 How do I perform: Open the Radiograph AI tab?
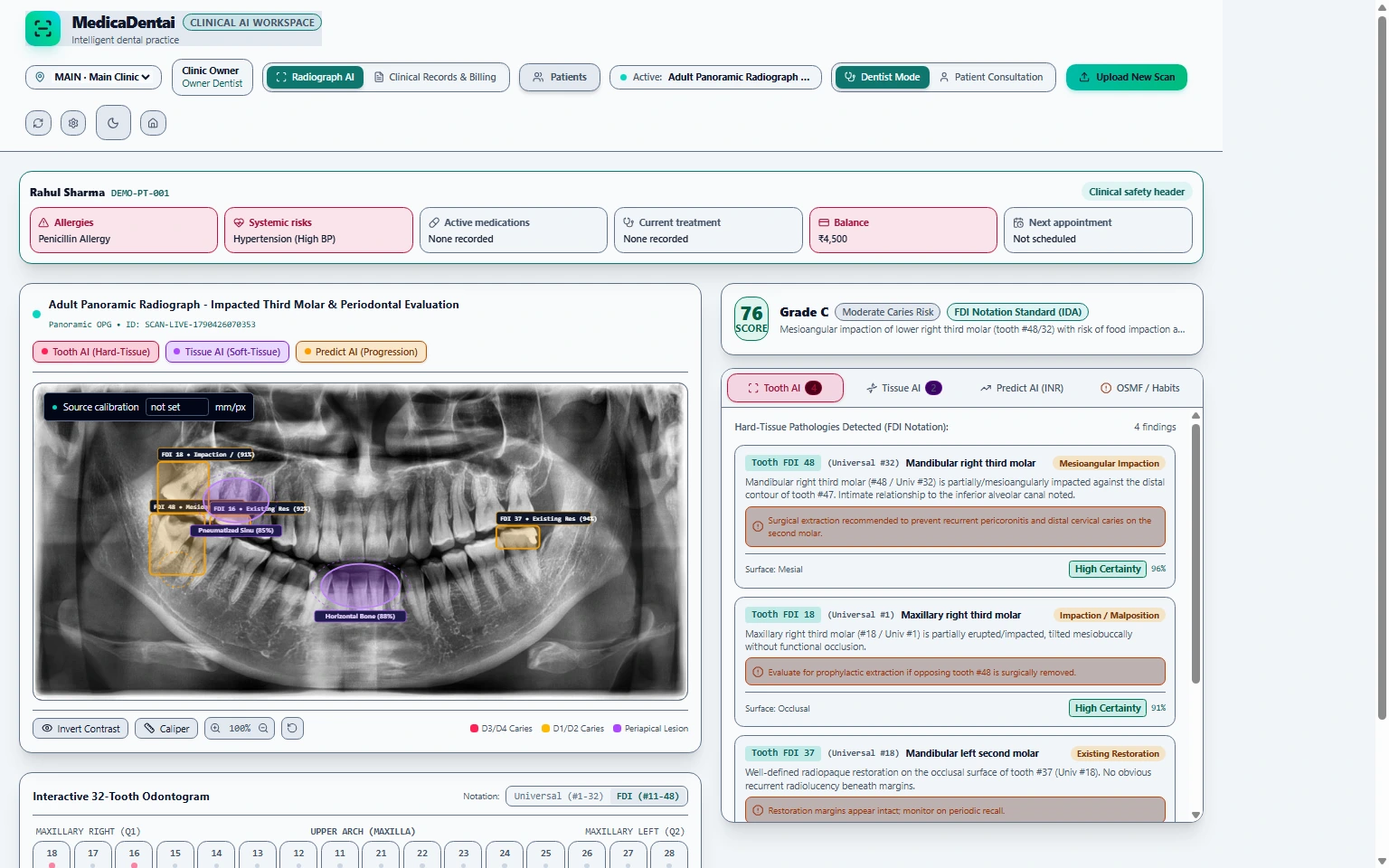[x=315, y=77]
